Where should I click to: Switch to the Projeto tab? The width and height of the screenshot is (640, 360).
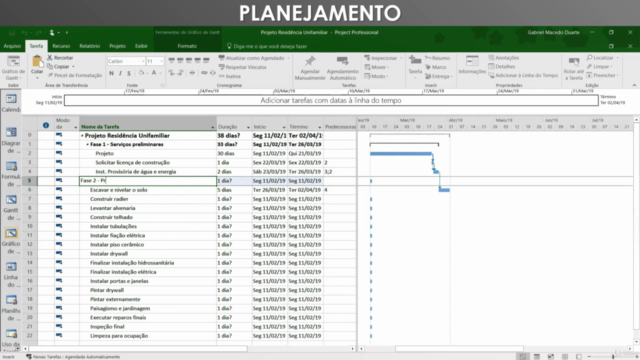tap(118, 46)
